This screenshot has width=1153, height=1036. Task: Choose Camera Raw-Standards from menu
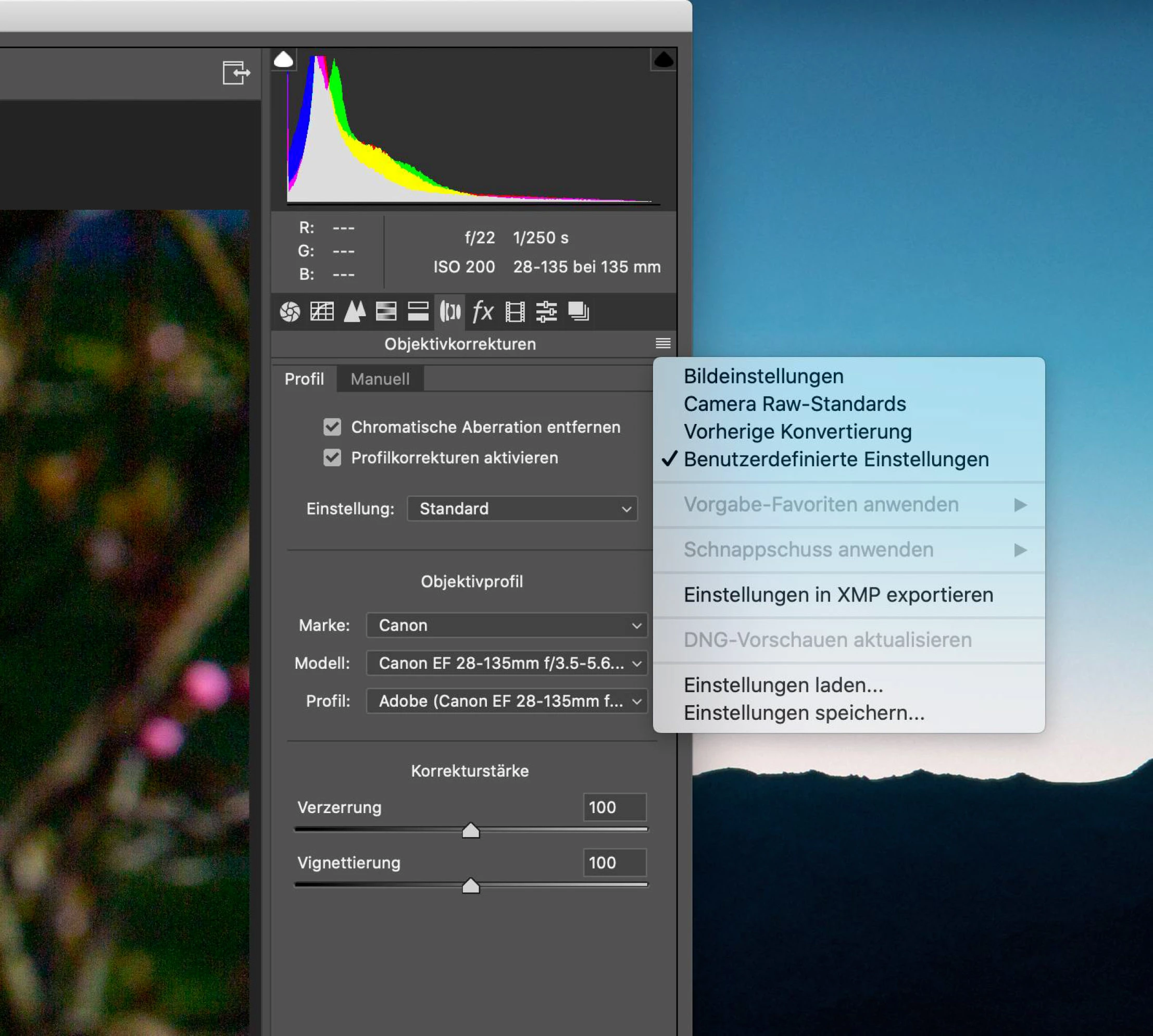point(795,404)
